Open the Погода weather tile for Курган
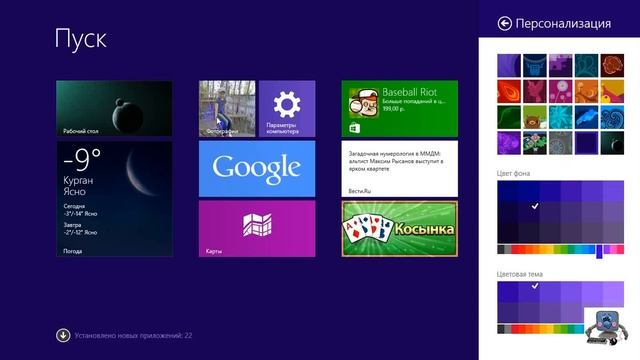Screen dimensions: 640x360 click(x=114, y=199)
